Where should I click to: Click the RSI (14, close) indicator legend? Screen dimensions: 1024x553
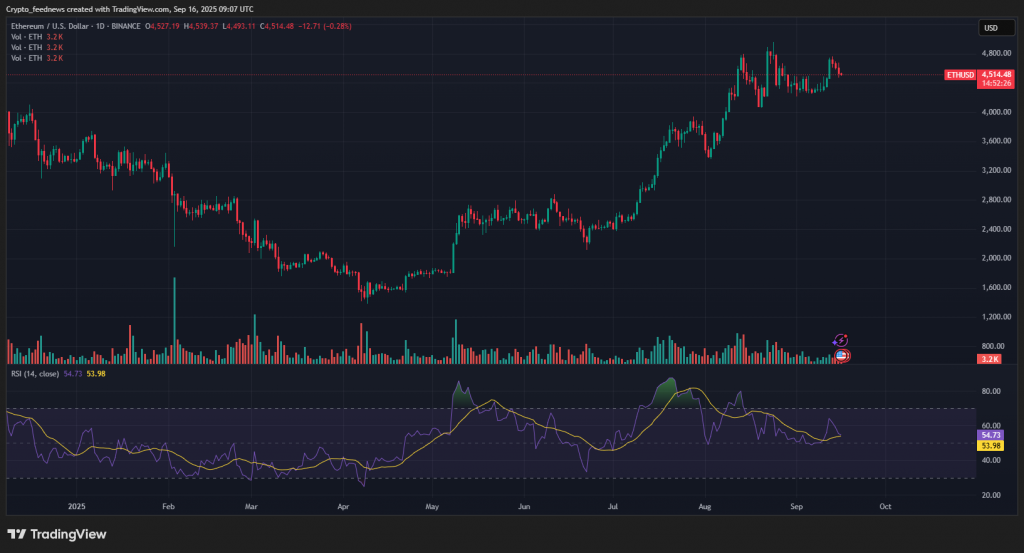[x=34, y=373]
